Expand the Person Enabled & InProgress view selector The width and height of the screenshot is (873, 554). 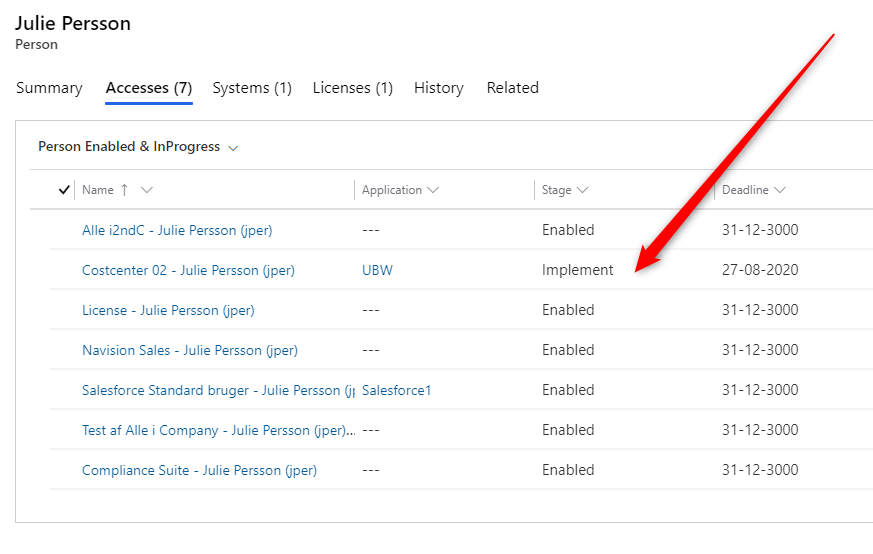(233, 148)
